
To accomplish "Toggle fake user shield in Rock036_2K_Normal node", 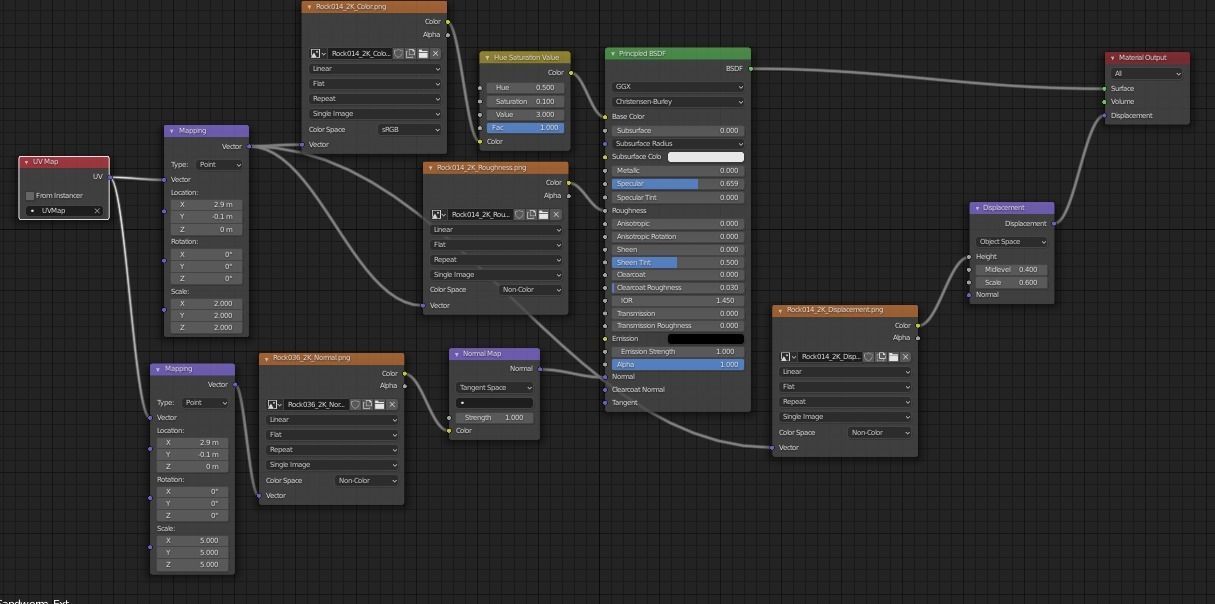I will (x=355, y=404).
